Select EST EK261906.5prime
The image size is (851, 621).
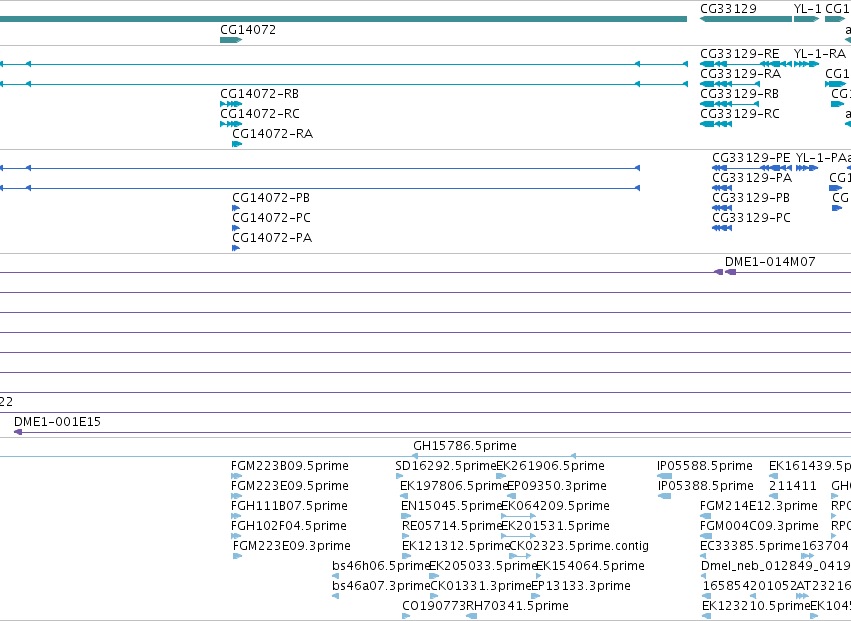pyautogui.click(x=550, y=466)
